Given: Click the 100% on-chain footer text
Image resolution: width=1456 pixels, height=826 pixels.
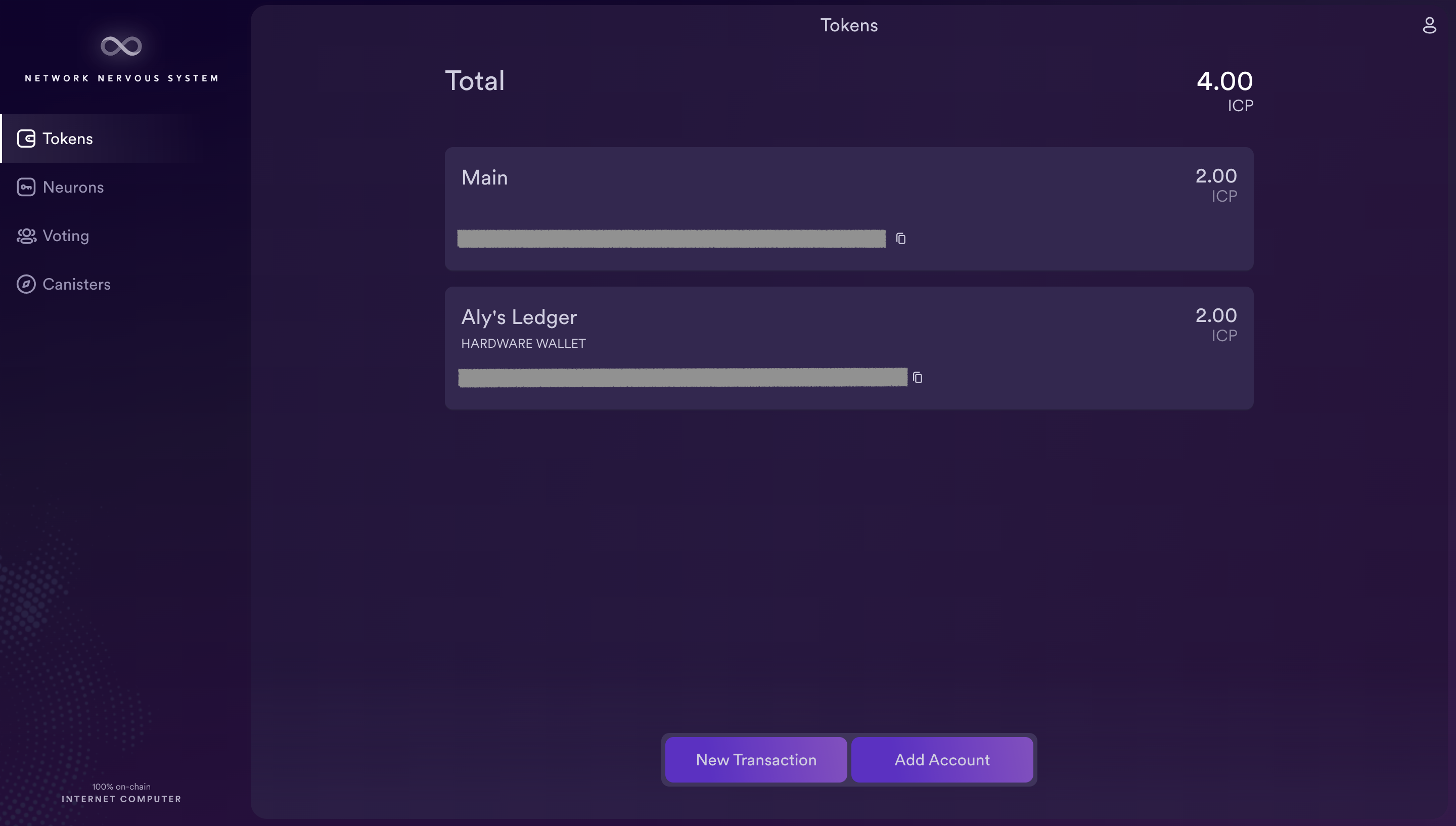Looking at the screenshot, I should (x=121, y=786).
